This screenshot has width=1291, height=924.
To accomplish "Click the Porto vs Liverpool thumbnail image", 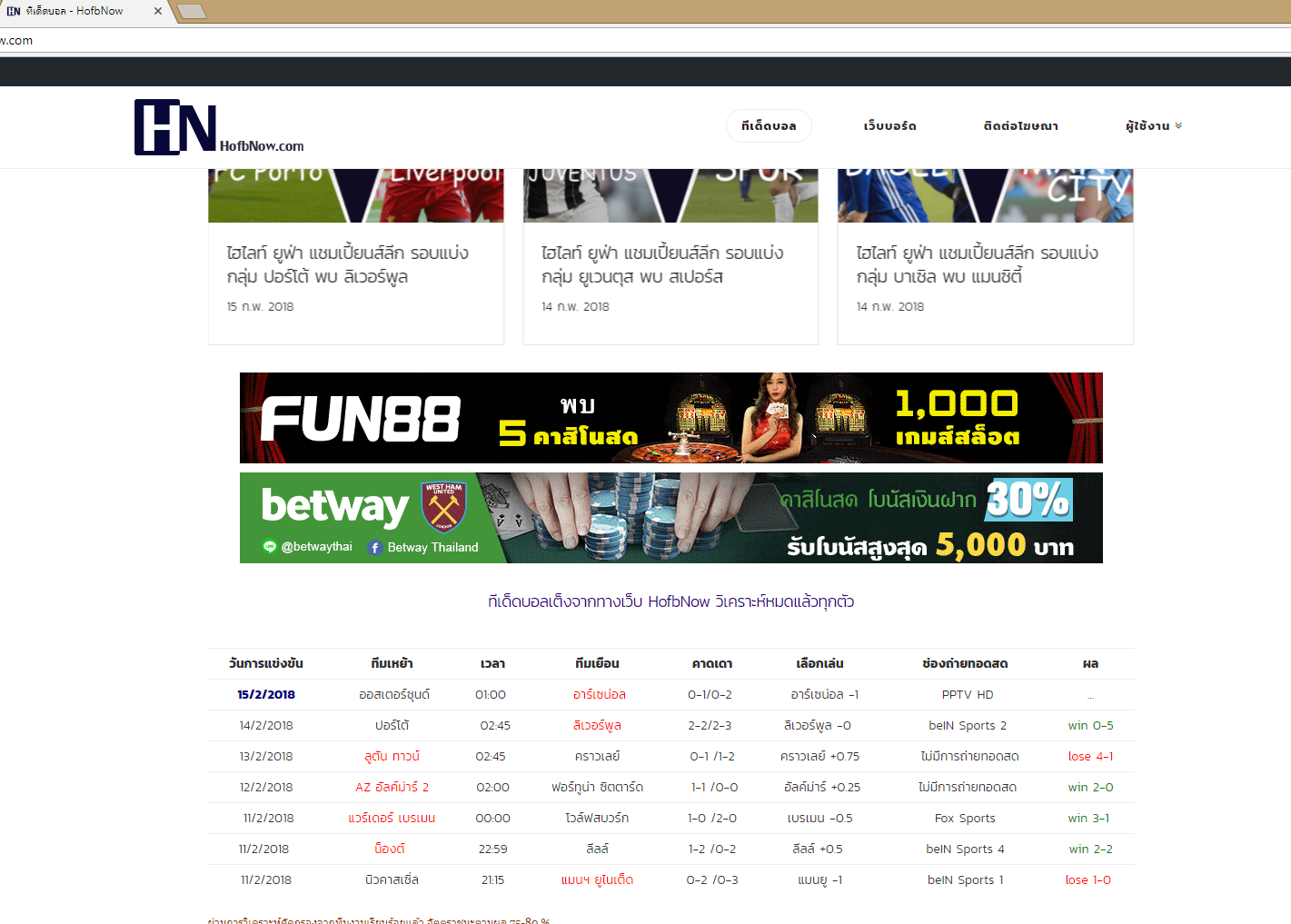I will pos(355,195).
